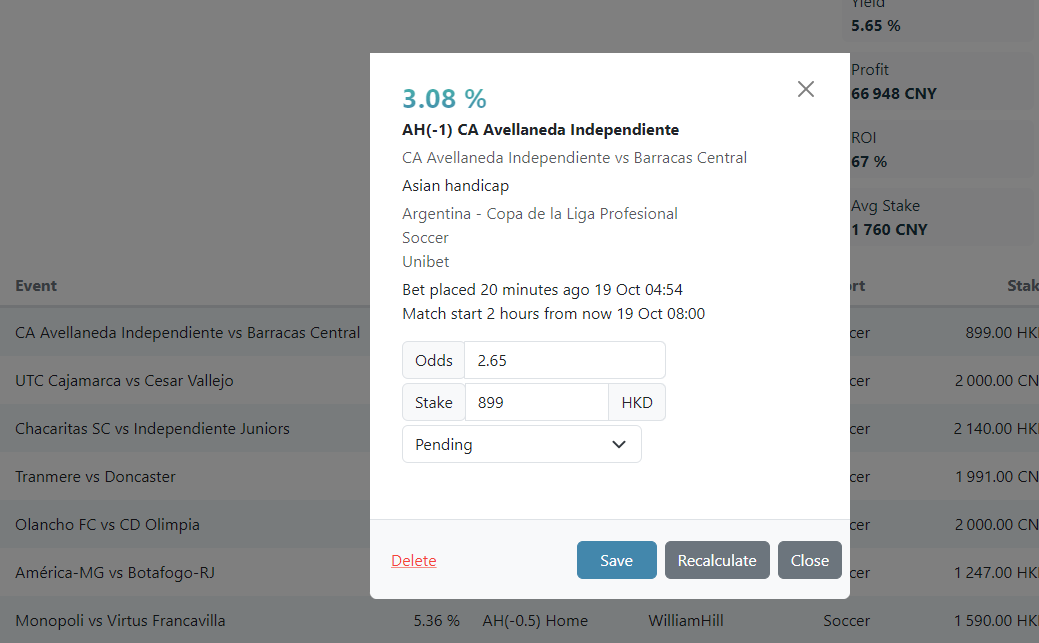Viewport: 1039px width, 643px height.
Task: Click the Match start 2 hours from now line
Action: [x=553, y=314]
